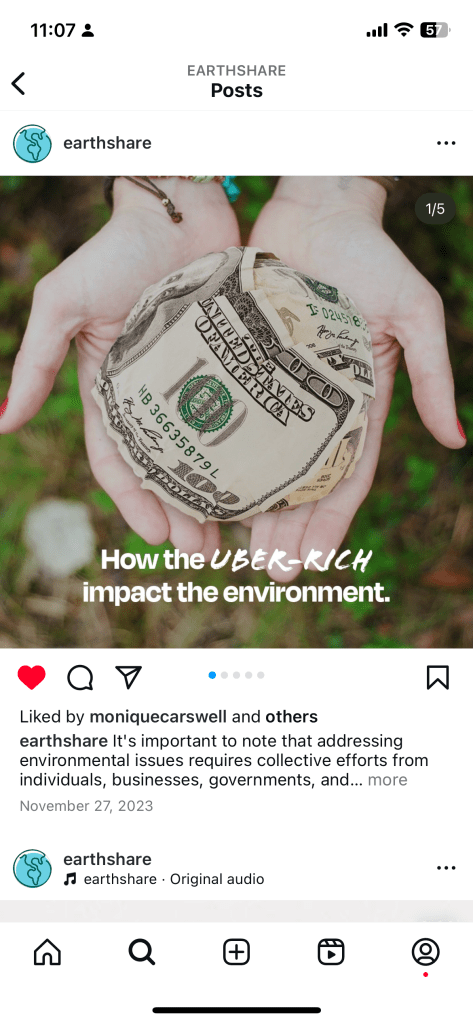This screenshot has height=1023, width=473.
Task: Tap the back arrow icon
Action: click(x=18, y=84)
